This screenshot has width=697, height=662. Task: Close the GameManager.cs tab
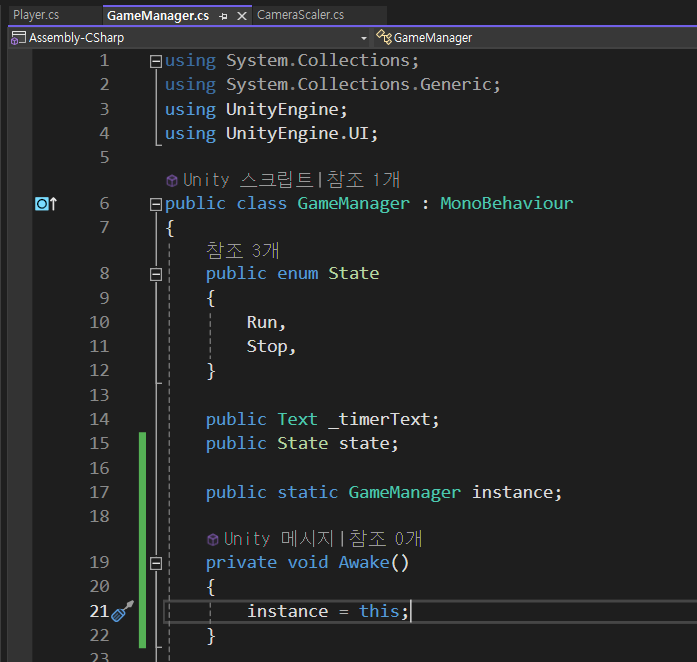[x=242, y=16]
